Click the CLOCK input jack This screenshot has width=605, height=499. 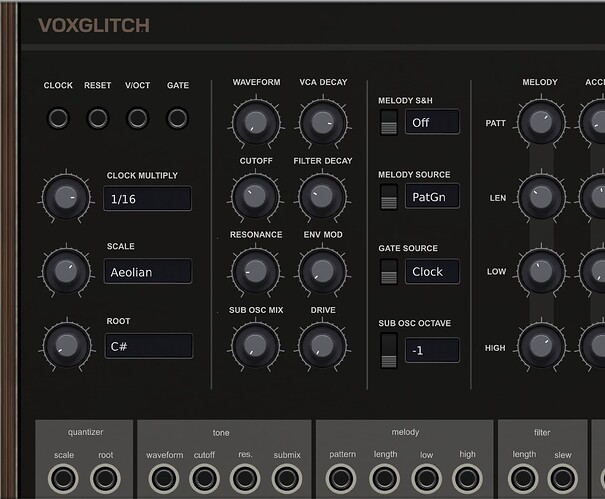click(x=58, y=118)
